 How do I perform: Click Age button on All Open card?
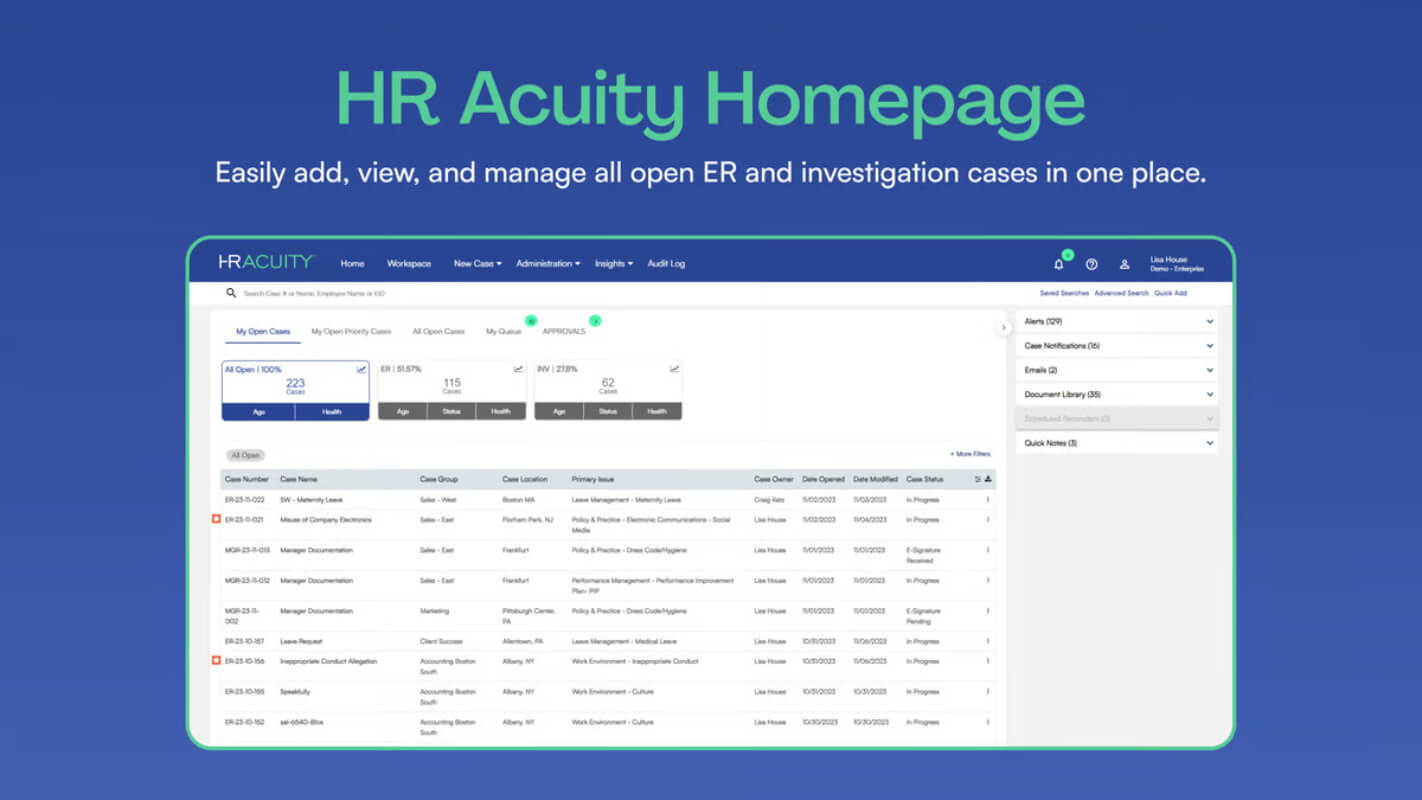[x=259, y=411]
